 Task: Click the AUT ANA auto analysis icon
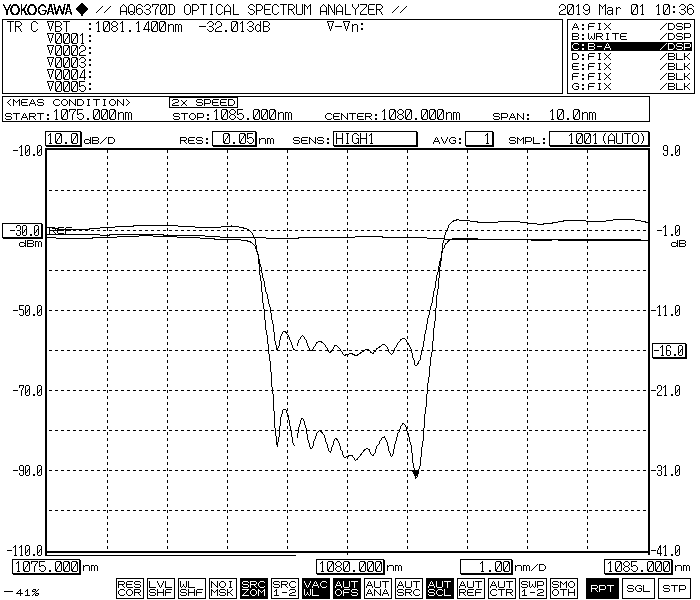(x=377, y=588)
